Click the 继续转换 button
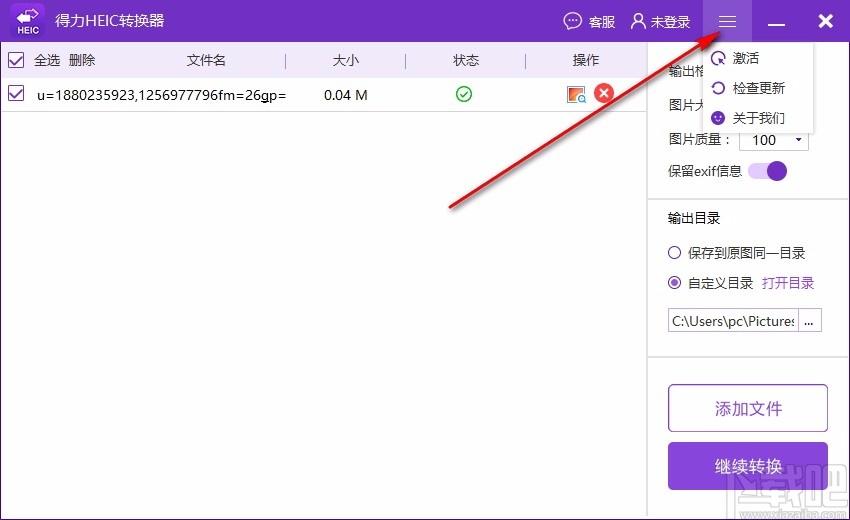Image resolution: width=850 pixels, height=520 pixels. (748, 466)
